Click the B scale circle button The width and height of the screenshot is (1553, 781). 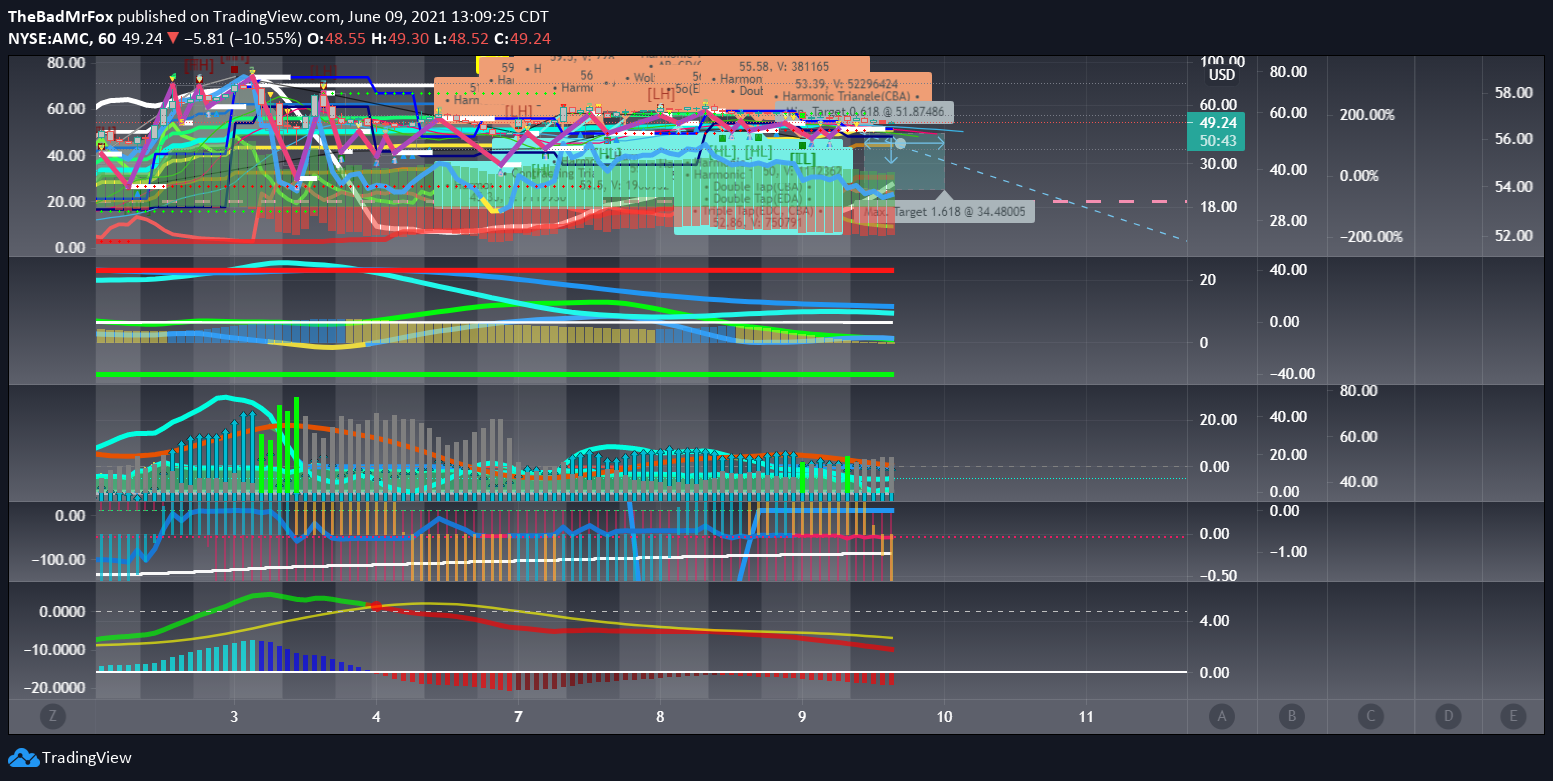tap(1292, 716)
